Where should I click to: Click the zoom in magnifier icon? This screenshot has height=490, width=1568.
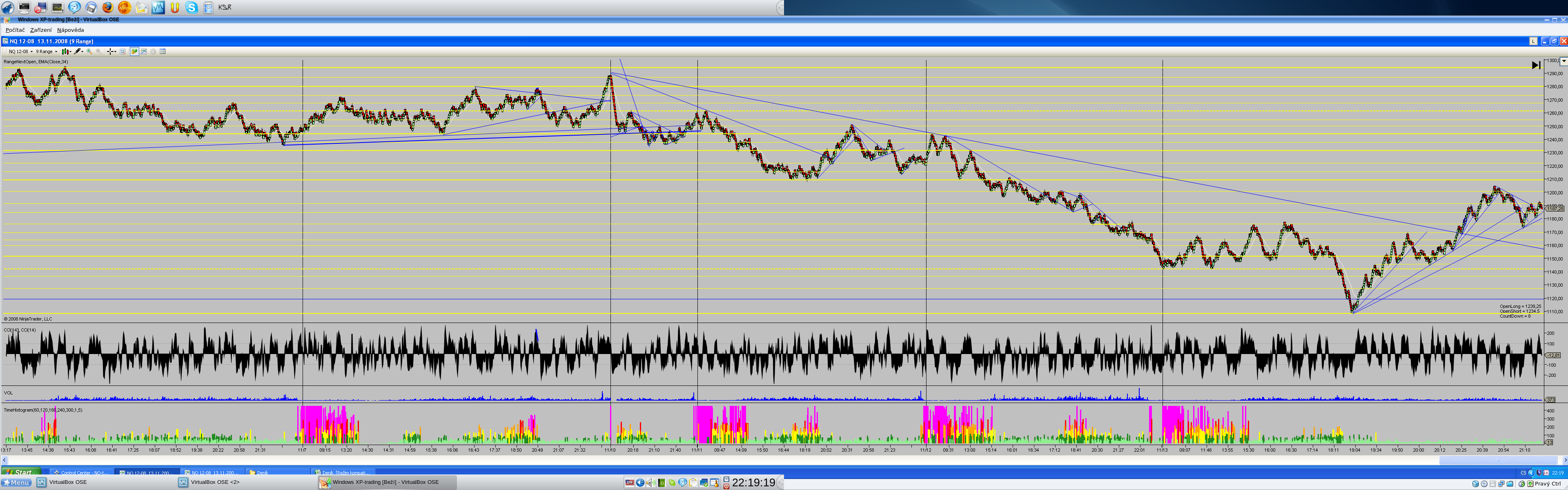click(x=89, y=52)
